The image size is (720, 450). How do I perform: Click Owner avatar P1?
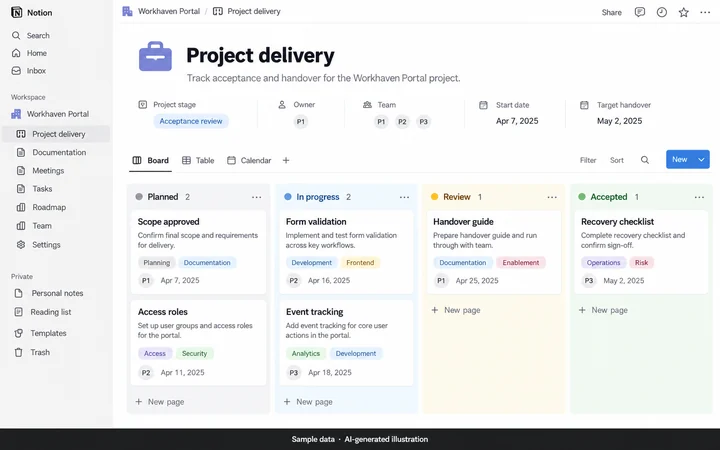pyautogui.click(x=301, y=122)
